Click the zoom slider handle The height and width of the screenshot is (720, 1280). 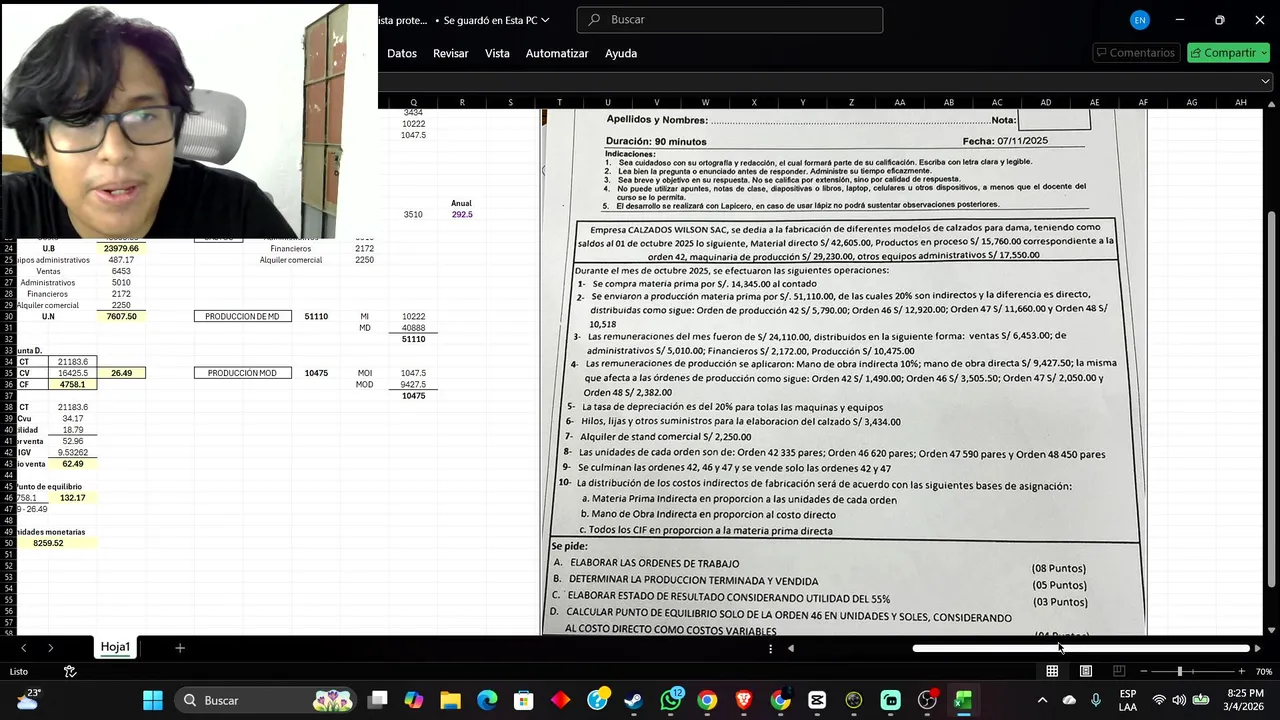[1180, 671]
